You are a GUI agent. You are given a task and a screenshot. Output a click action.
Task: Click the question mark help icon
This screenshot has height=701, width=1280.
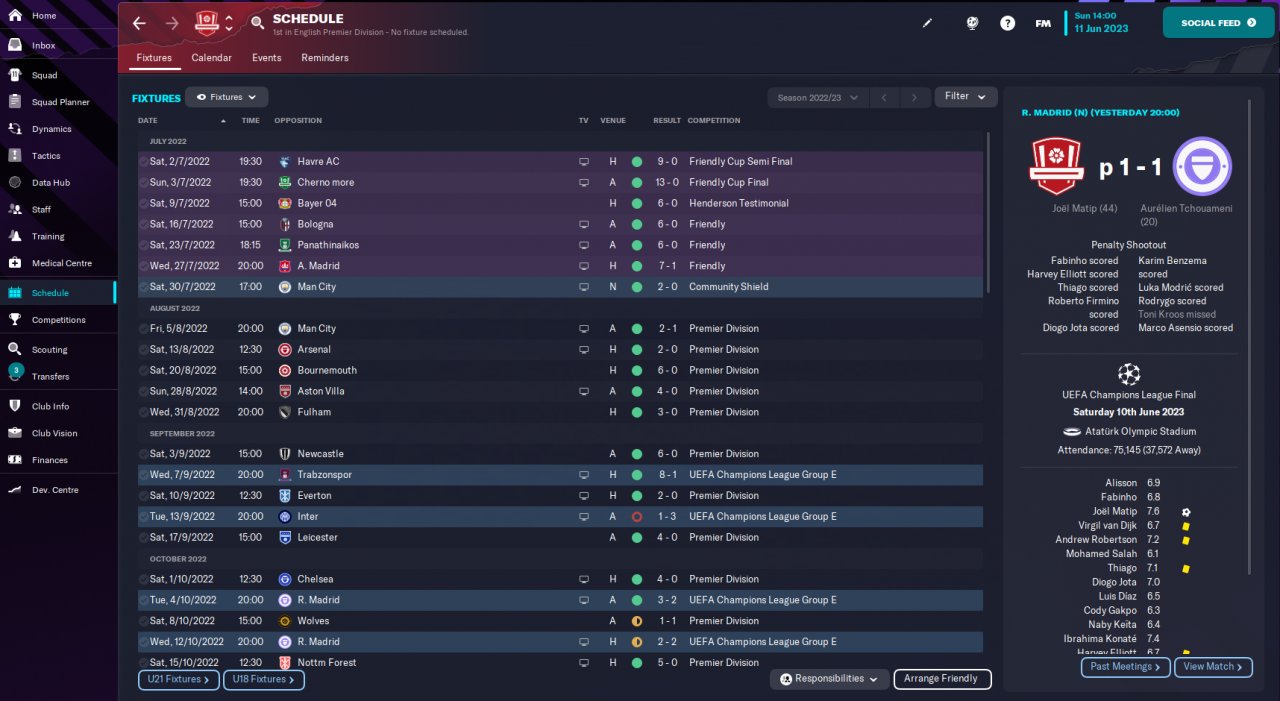coord(1007,23)
